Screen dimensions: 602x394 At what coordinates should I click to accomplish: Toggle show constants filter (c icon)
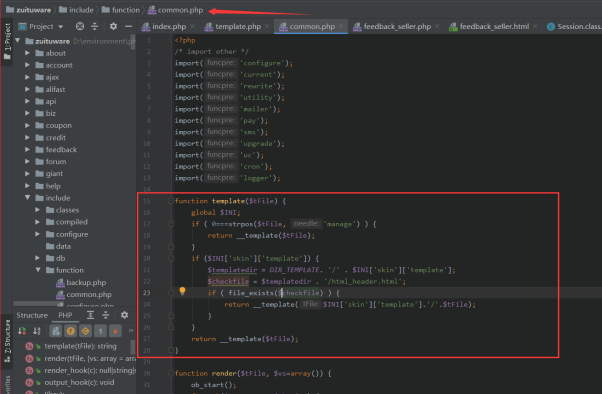pos(85,331)
